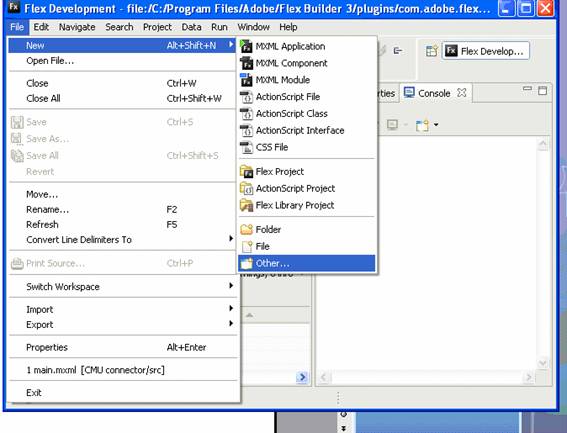This screenshot has width=567, height=433.
Task: Click the MXML Module icon
Action: point(246,80)
